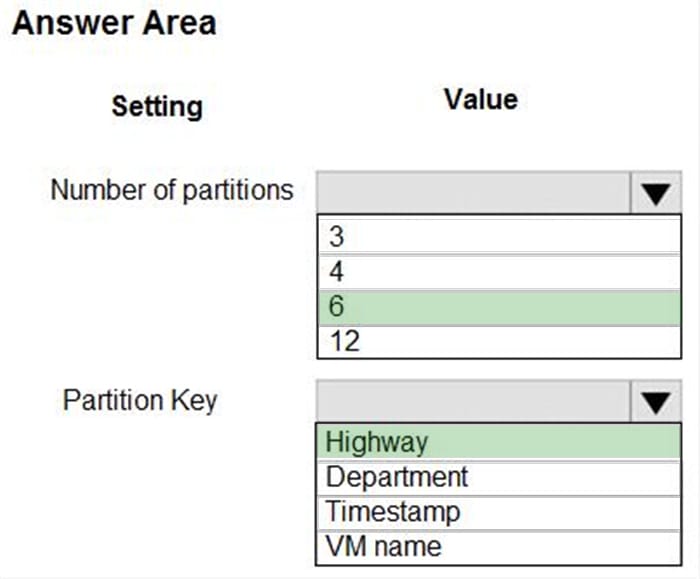Click the last option under Partition Key
The height and width of the screenshot is (579, 700).
click(498, 547)
